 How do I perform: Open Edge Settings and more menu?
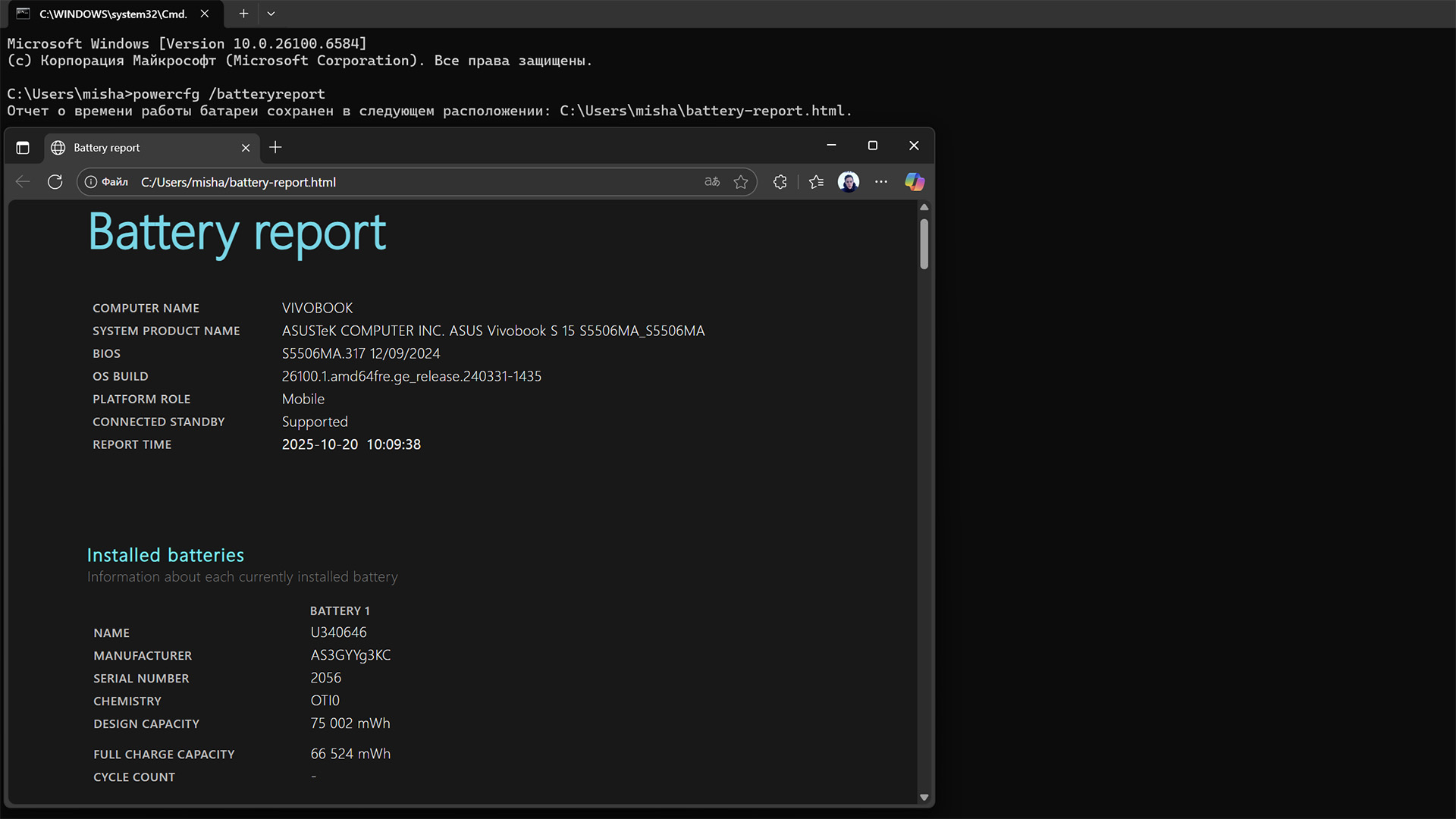[x=880, y=182]
